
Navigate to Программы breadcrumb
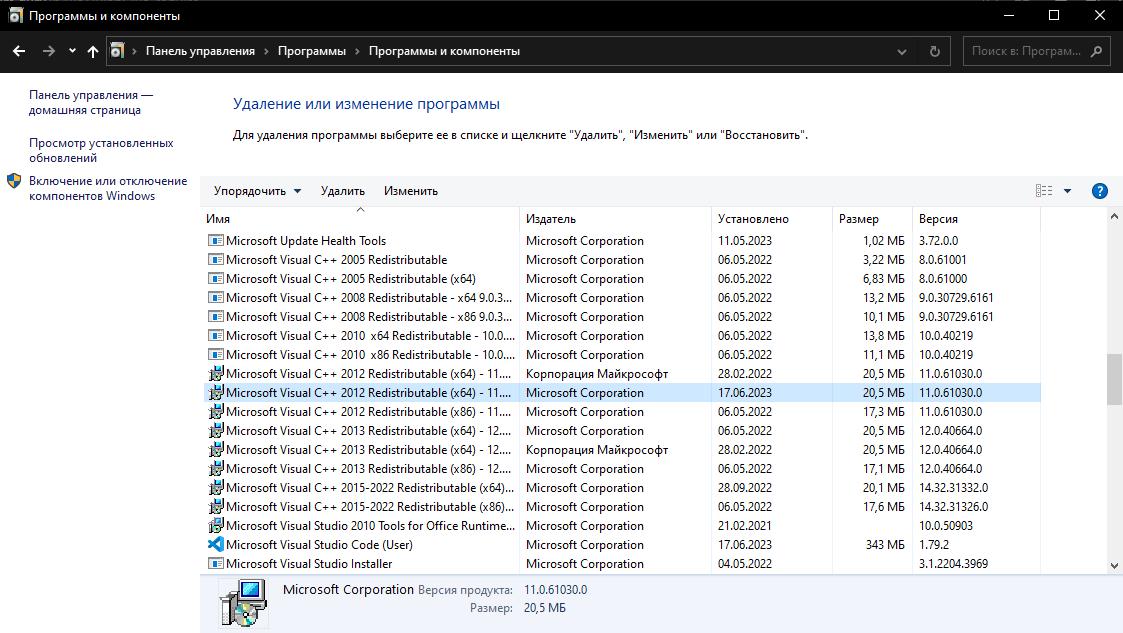tap(312, 51)
